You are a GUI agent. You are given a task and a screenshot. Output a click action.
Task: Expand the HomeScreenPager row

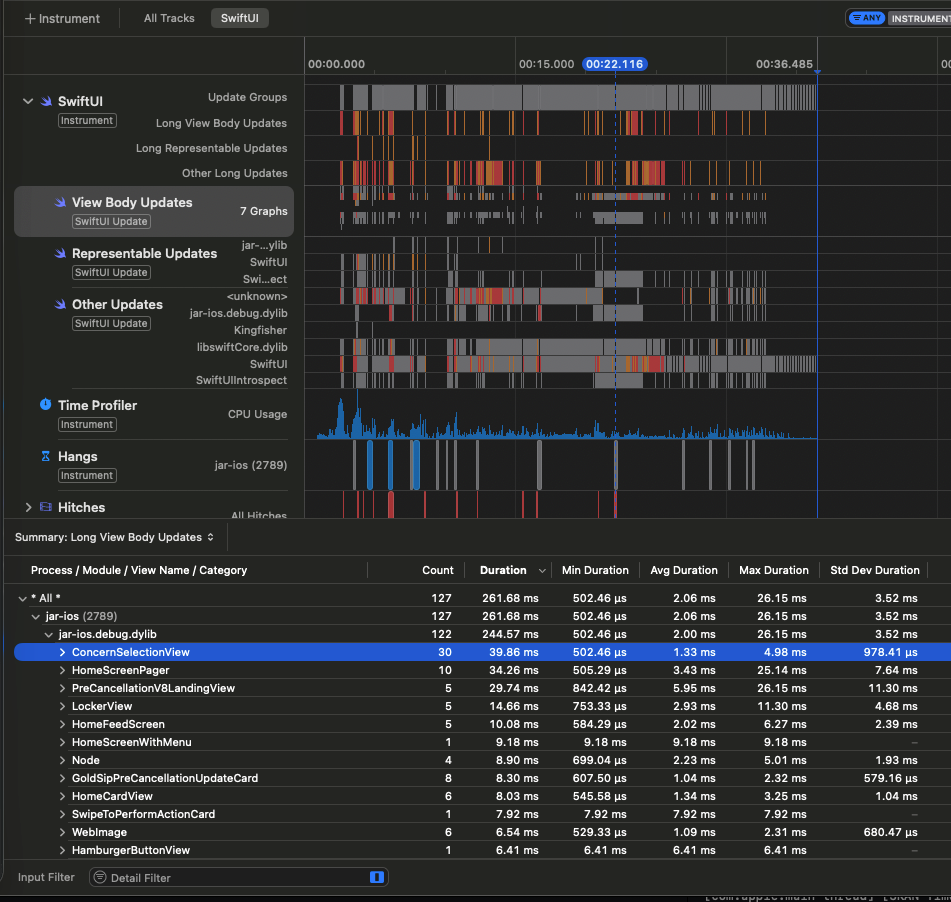click(62, 670)
